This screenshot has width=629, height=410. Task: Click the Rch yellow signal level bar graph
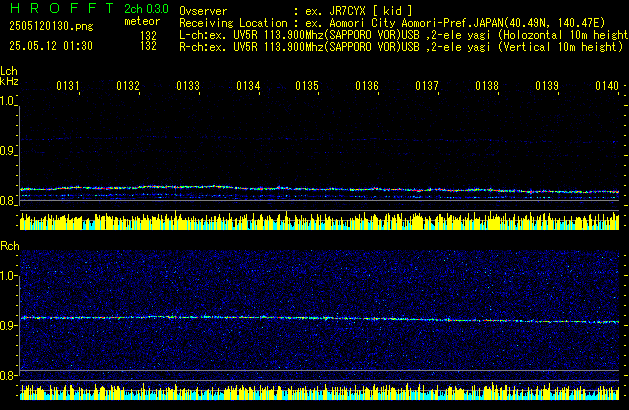[x=319, y=391]
